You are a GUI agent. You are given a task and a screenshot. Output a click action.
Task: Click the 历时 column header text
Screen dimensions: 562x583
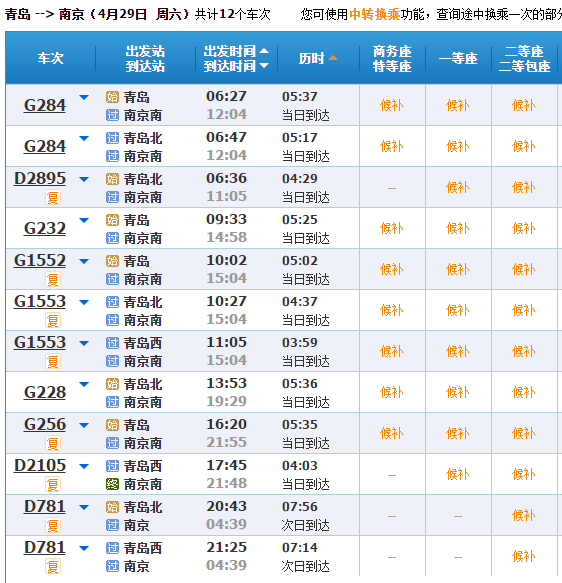click(x=311, y=58)
